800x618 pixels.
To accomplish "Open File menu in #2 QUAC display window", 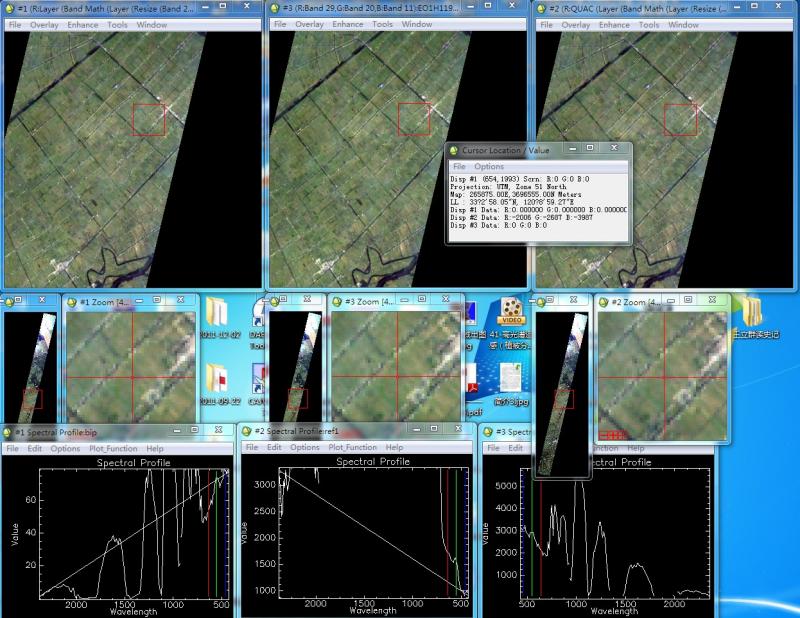I will point(546,24).
